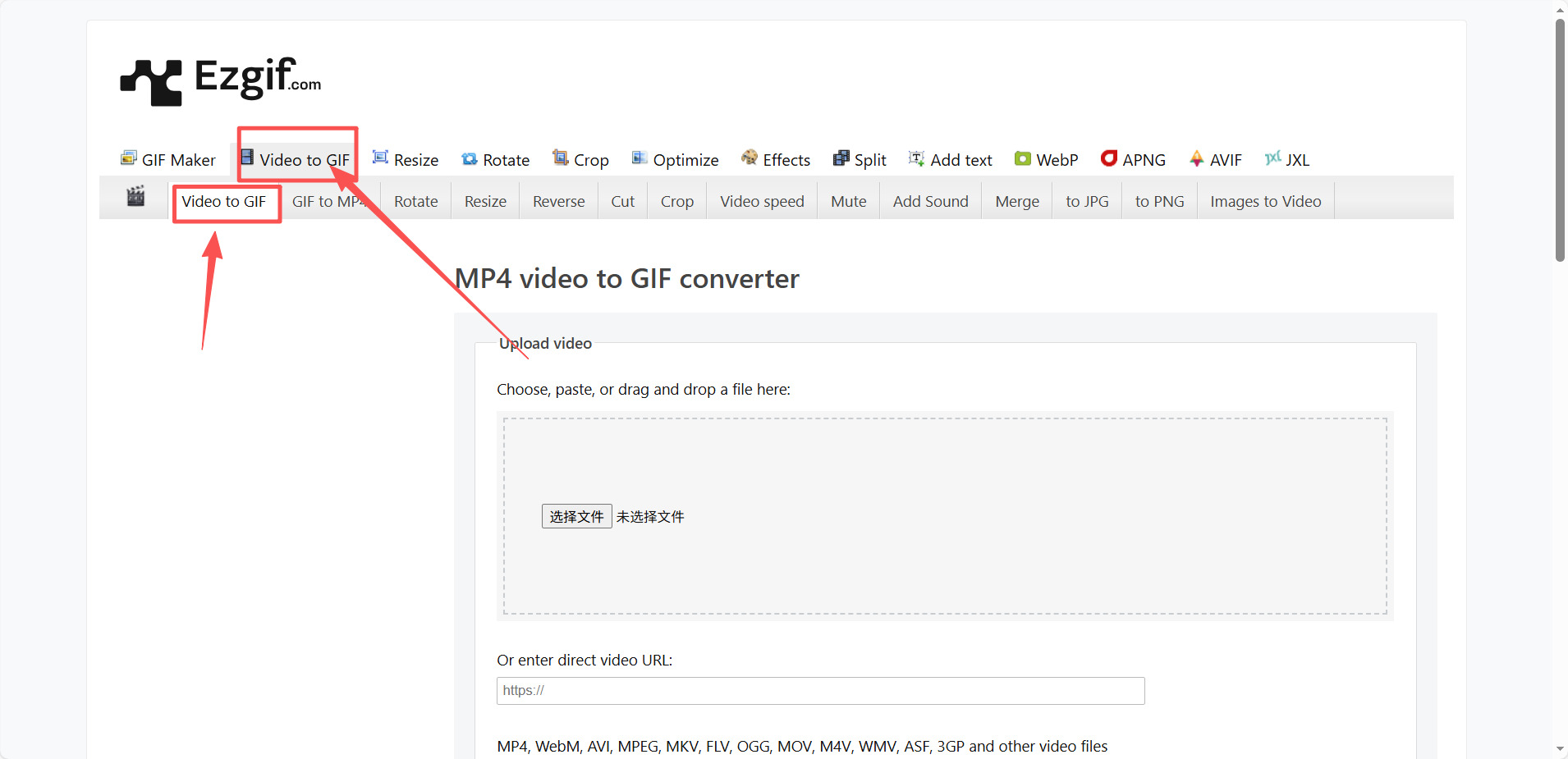Click the Ezgif.com logo
This screenshot has height=759, width=1568.
[221, 80]
